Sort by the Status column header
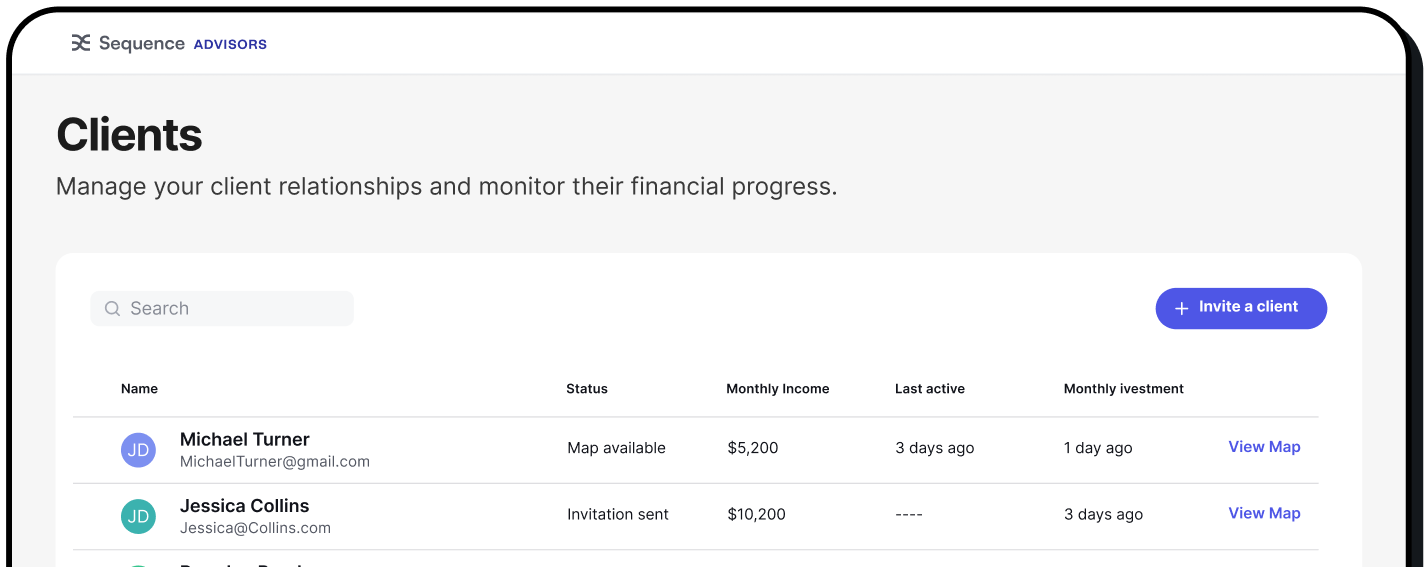The height and width of the screenshot is (567, 1428). [587, 389]
